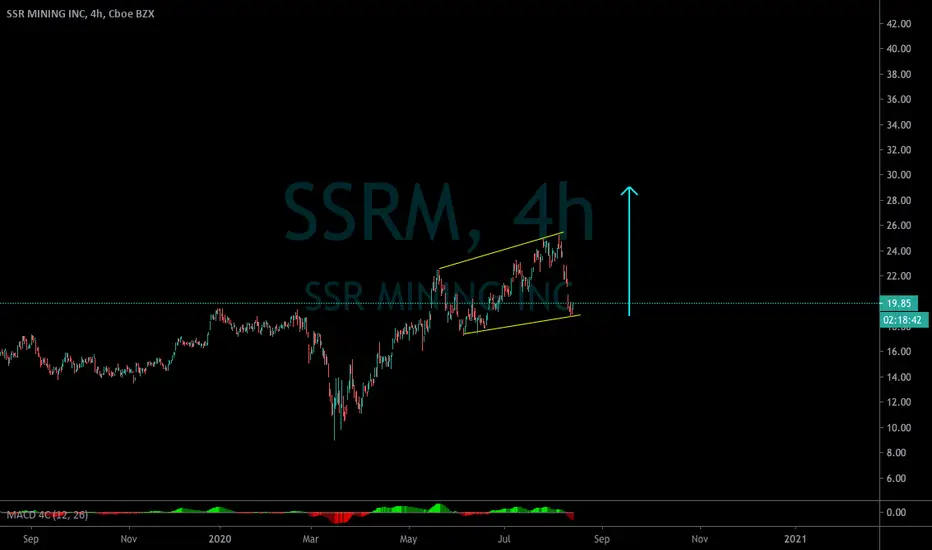Click the Sep label starting the time axis

point(31,539)
